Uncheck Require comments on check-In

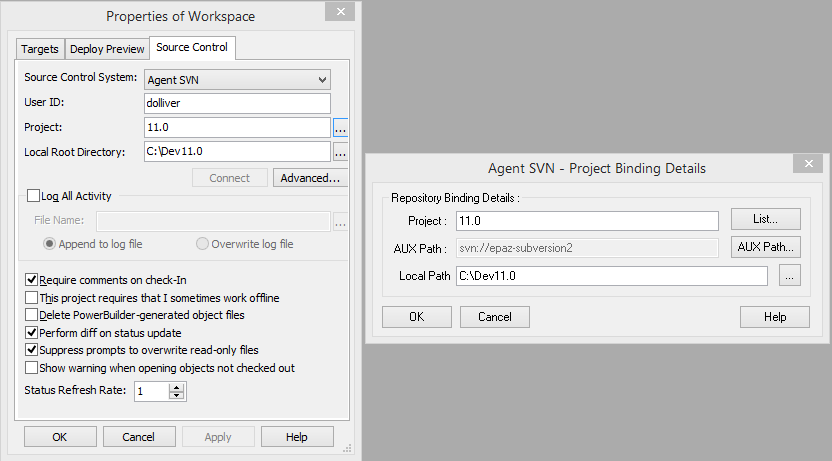click(x=32, y=280)
